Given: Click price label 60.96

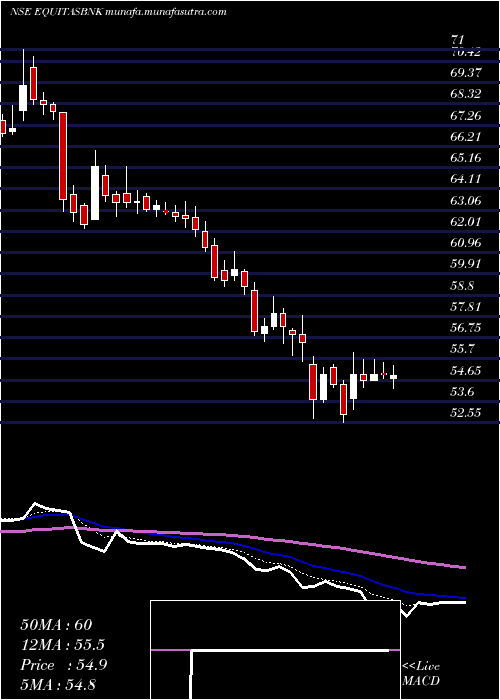Looking at the screenshot, I should pos(466,243).
